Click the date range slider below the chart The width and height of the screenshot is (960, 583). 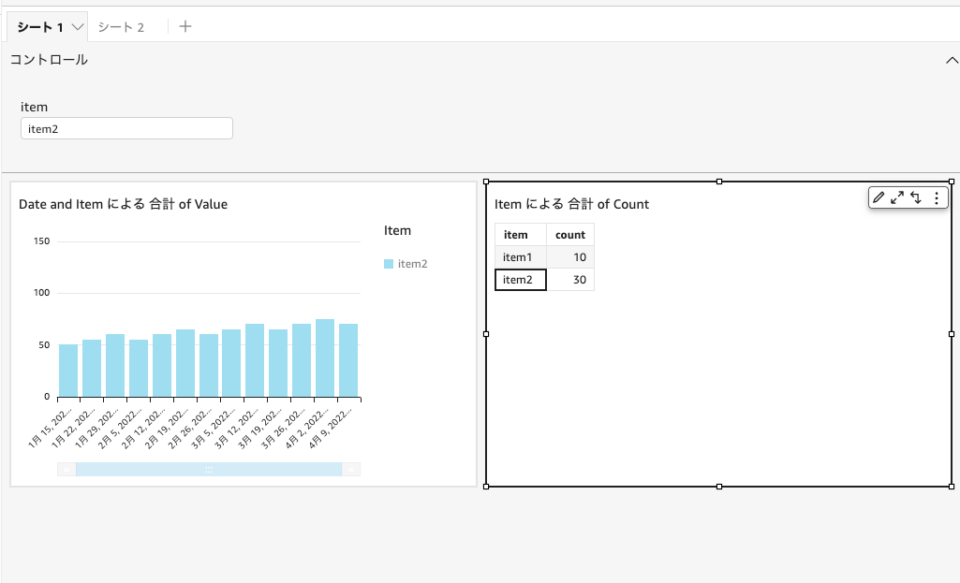point(210,468)
